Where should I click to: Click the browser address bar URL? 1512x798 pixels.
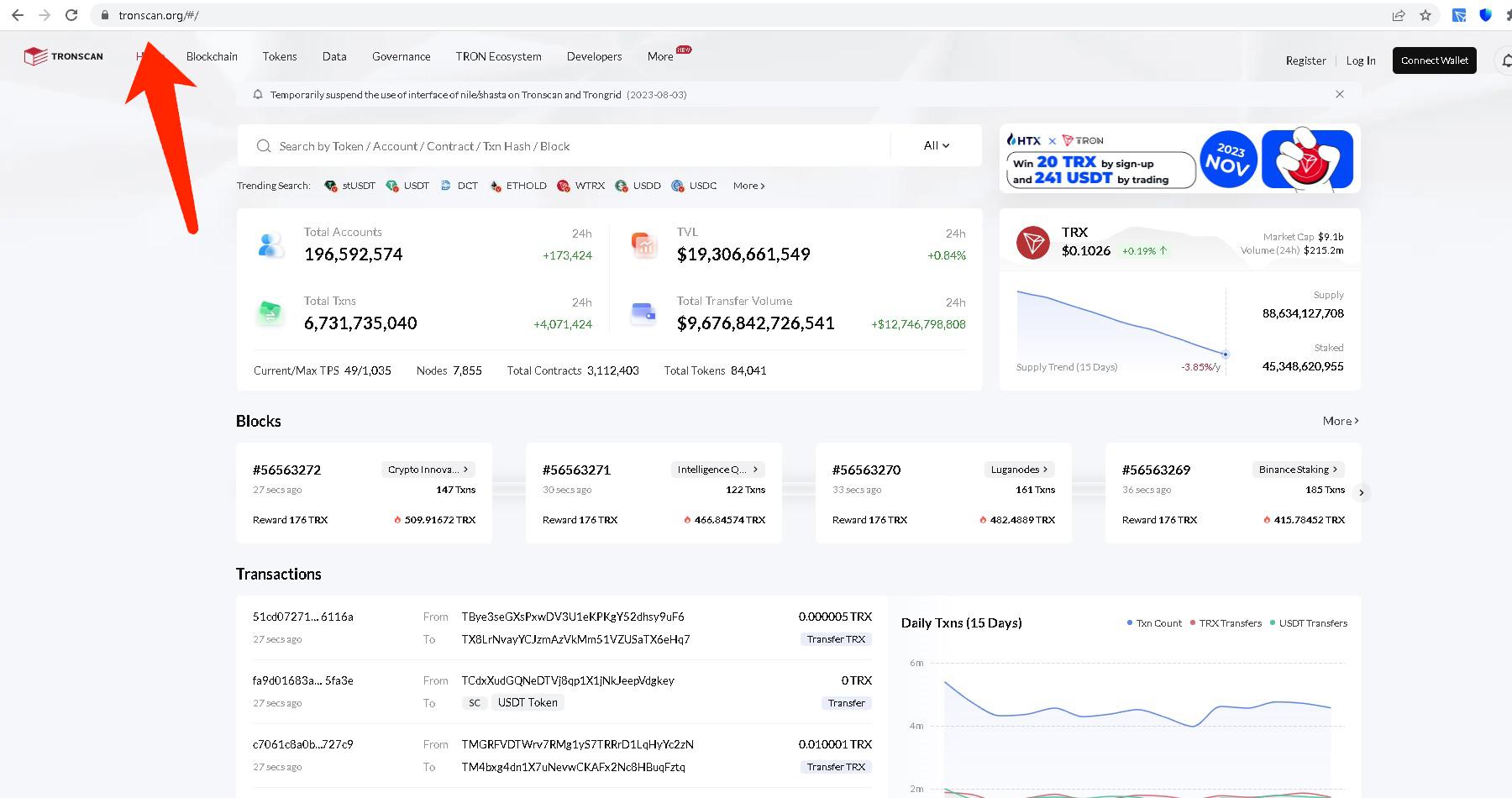coord(159,15)
